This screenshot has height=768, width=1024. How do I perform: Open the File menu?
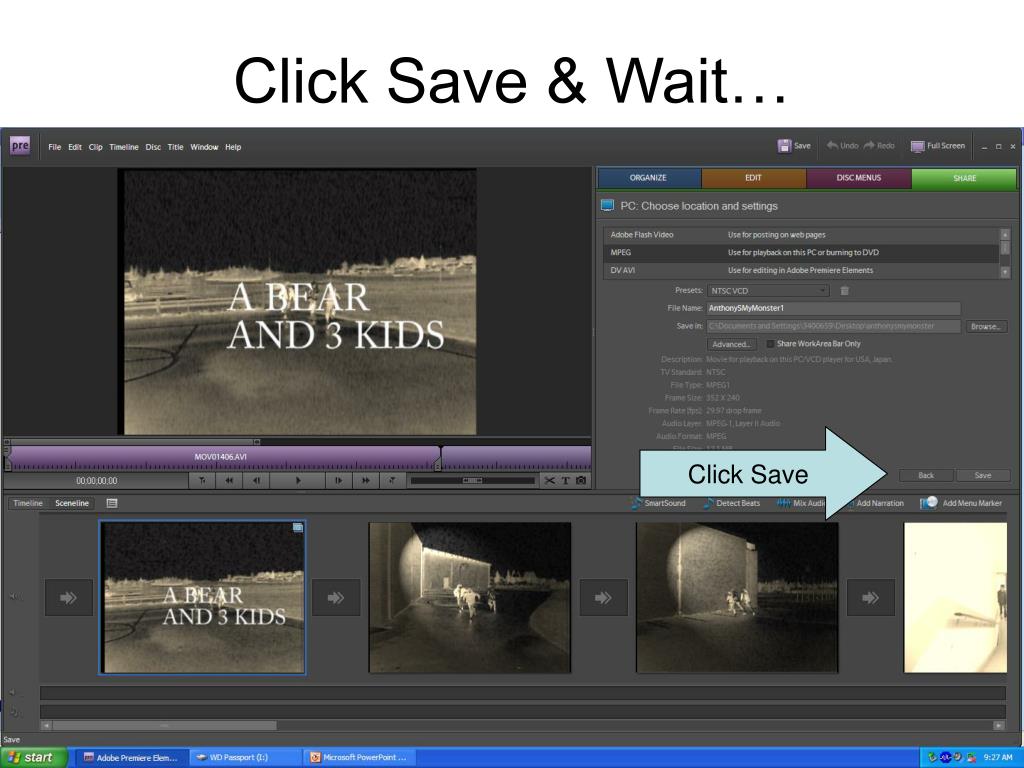55,147
